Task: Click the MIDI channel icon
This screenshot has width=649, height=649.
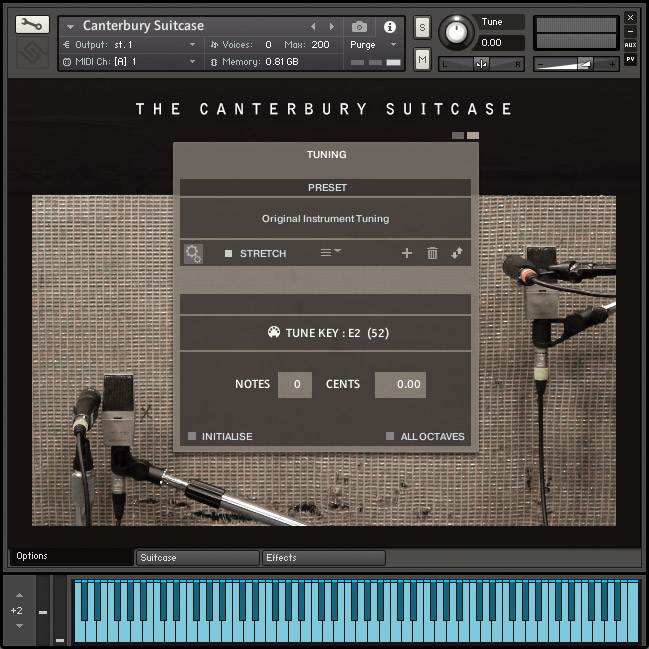Action: 67,62
